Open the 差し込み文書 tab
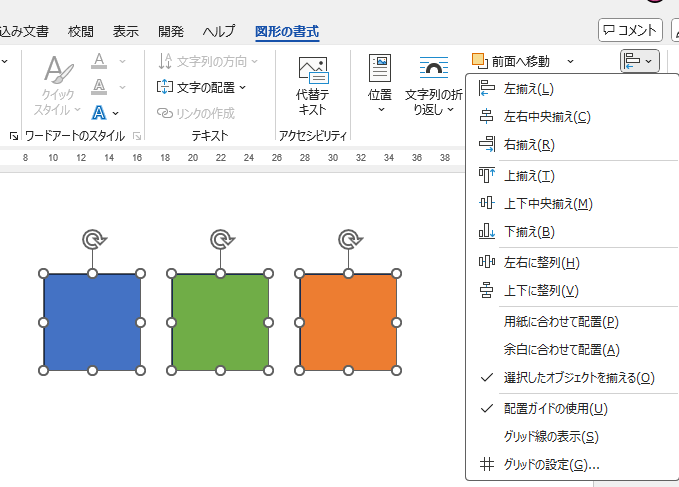Image resolution: width=679 pixels, height=487 pixels. (24, 32)
